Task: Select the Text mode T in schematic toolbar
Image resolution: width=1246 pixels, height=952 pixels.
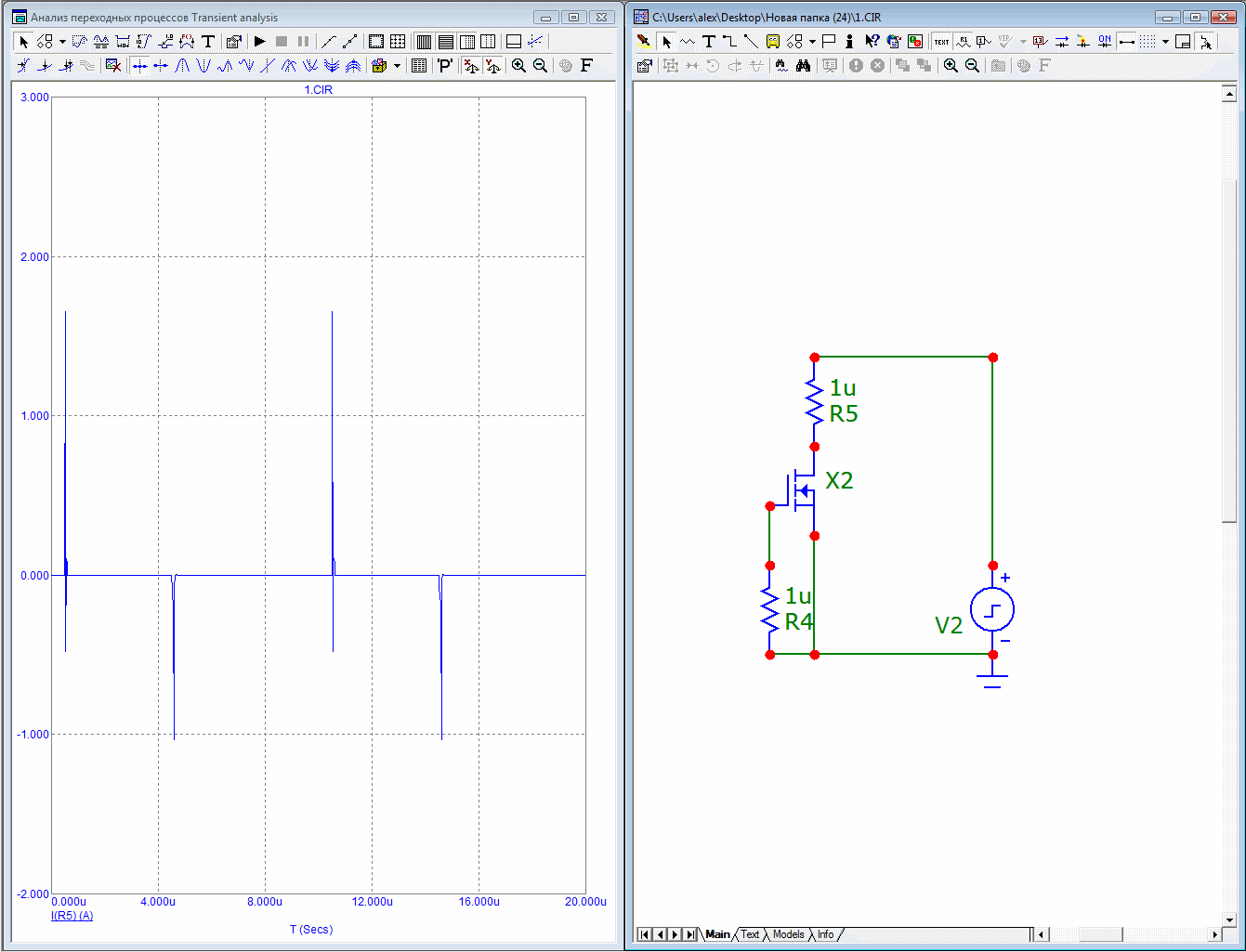Action: coord(709,42)
